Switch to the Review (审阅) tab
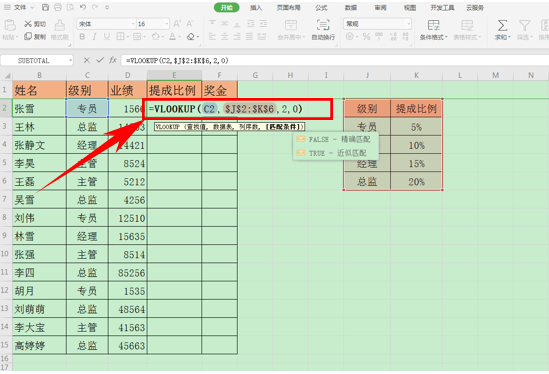Viewport: 549px width, 374px height. click(380, 8)
